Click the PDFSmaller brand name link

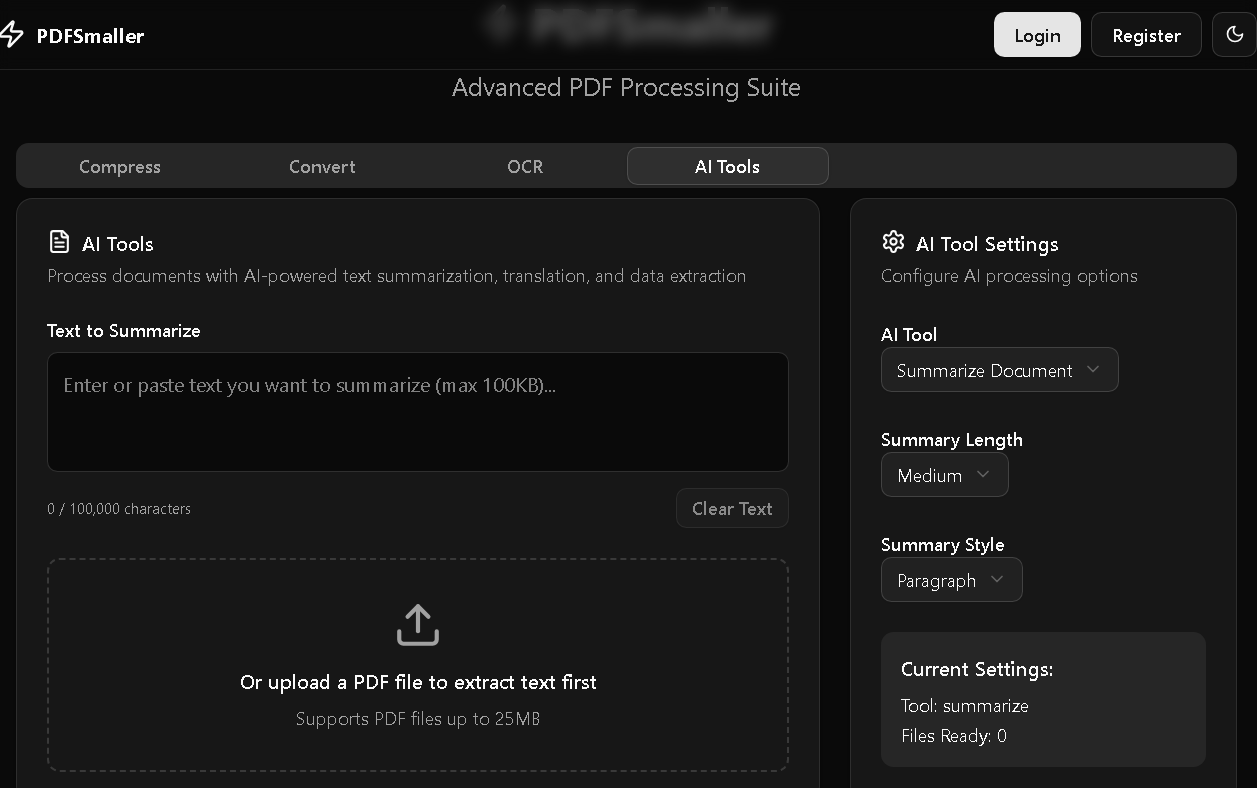coord(90,35)
